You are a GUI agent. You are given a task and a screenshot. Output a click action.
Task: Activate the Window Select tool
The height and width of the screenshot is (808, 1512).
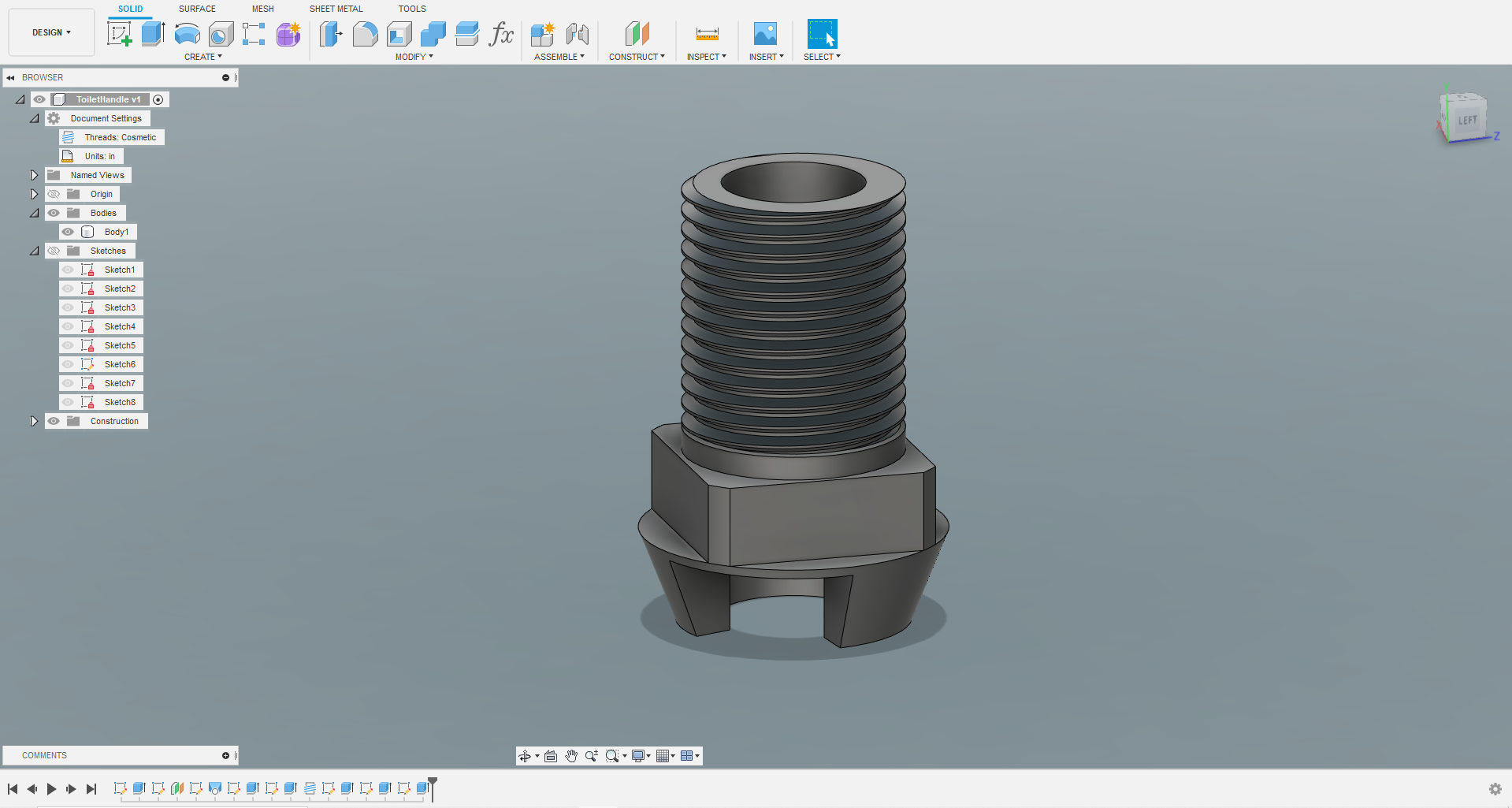point(822,34)
